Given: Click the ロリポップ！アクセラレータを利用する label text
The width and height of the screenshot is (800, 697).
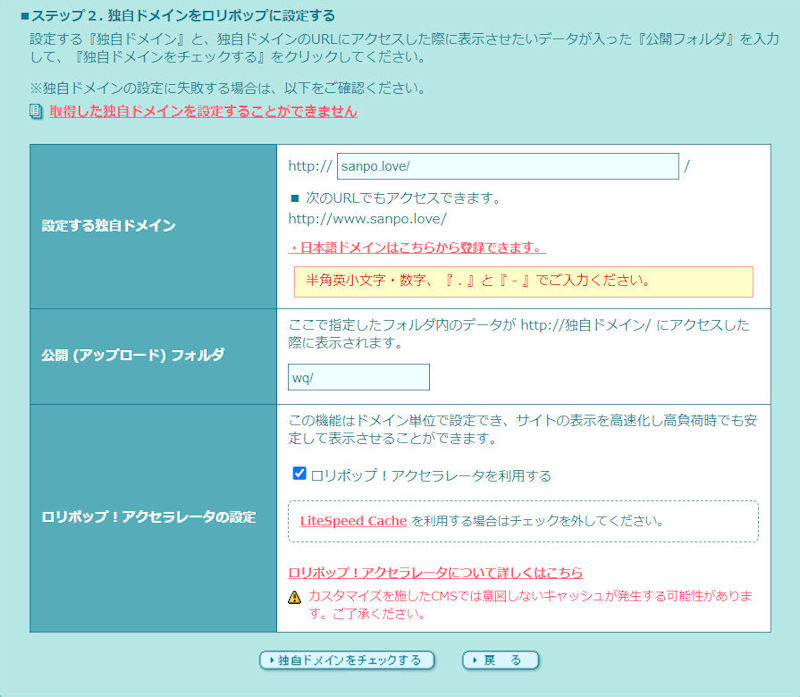Looking at the screenshot, I should (431, 475).
